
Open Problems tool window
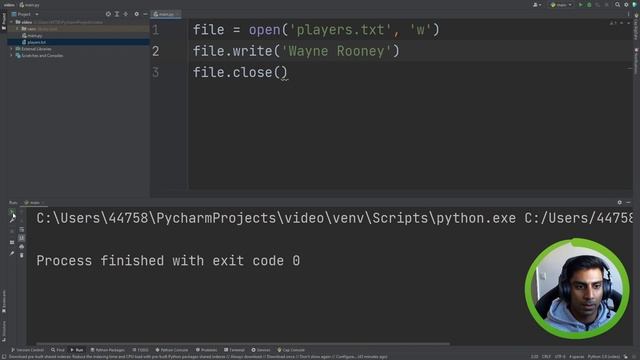[207, 350]
